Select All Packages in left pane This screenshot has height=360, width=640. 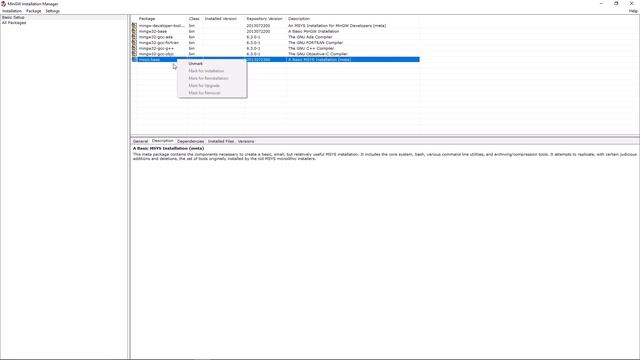[14, 23]
